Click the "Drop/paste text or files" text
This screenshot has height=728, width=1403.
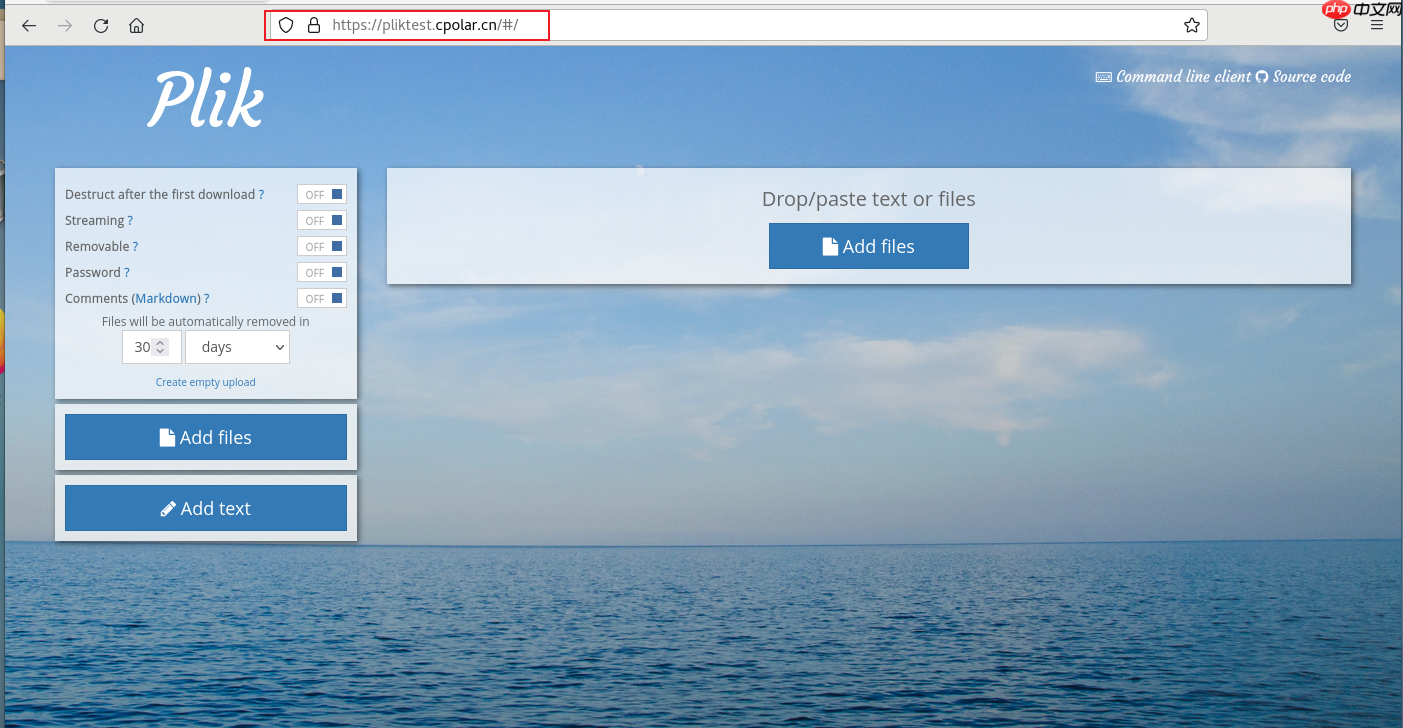point(869,199)
